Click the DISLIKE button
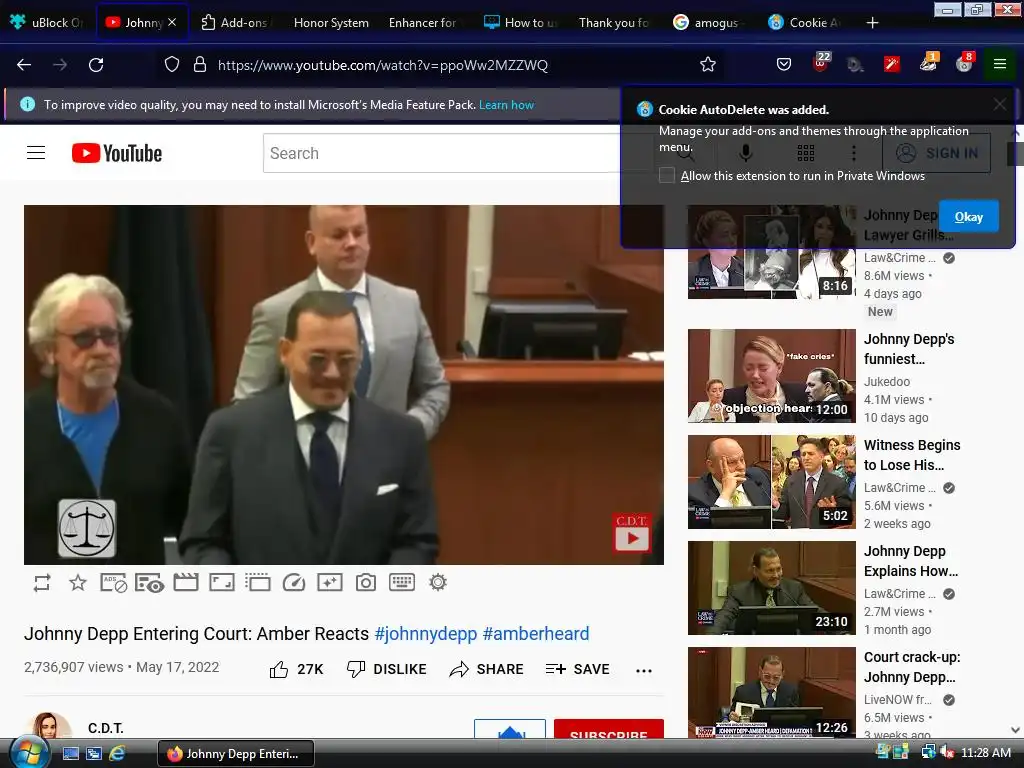The height and width of the screenshot is (768, 1024). pos(387,669)
